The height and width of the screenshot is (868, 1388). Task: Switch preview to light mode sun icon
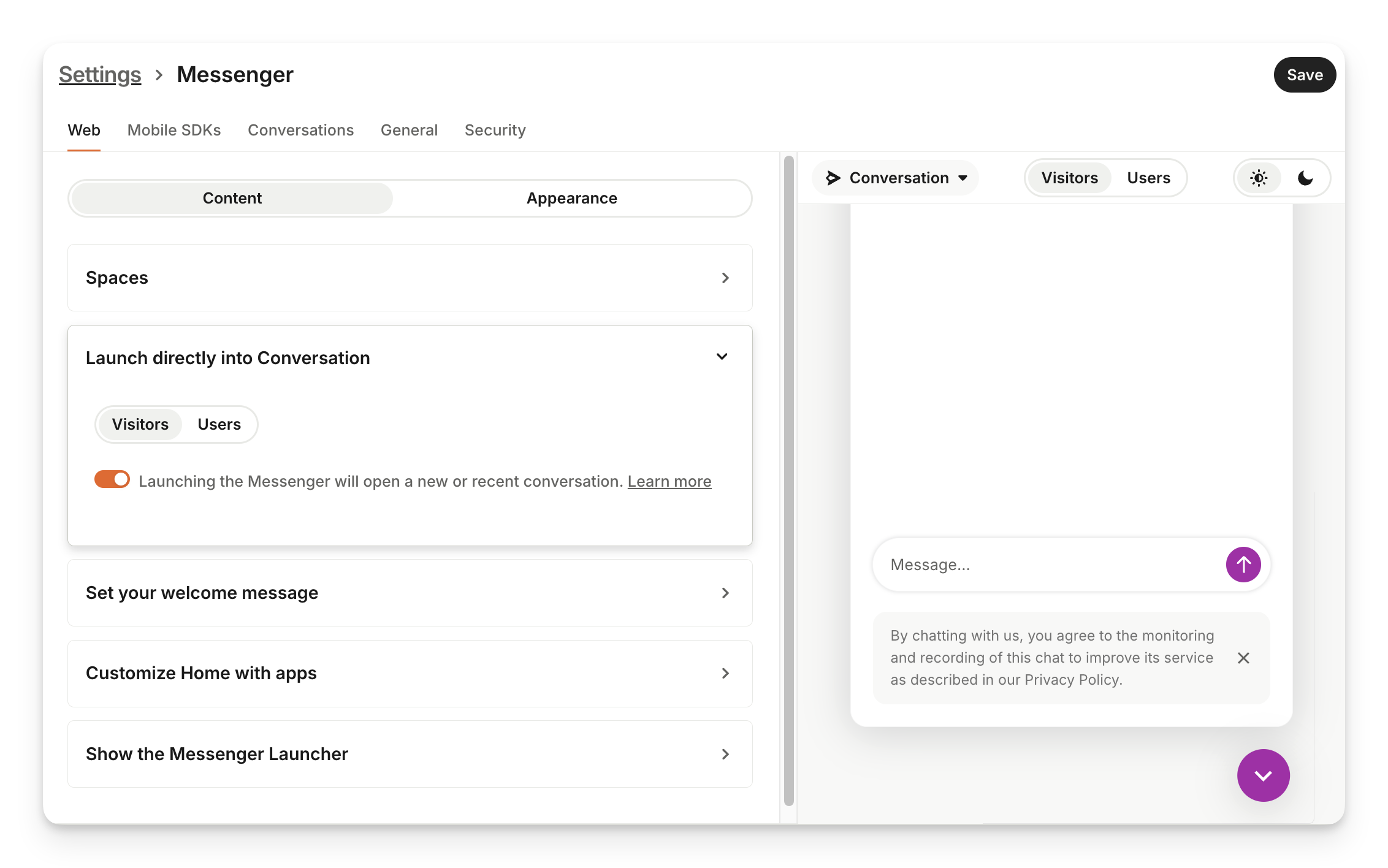pyautogui.click(x=1259, y=178)
